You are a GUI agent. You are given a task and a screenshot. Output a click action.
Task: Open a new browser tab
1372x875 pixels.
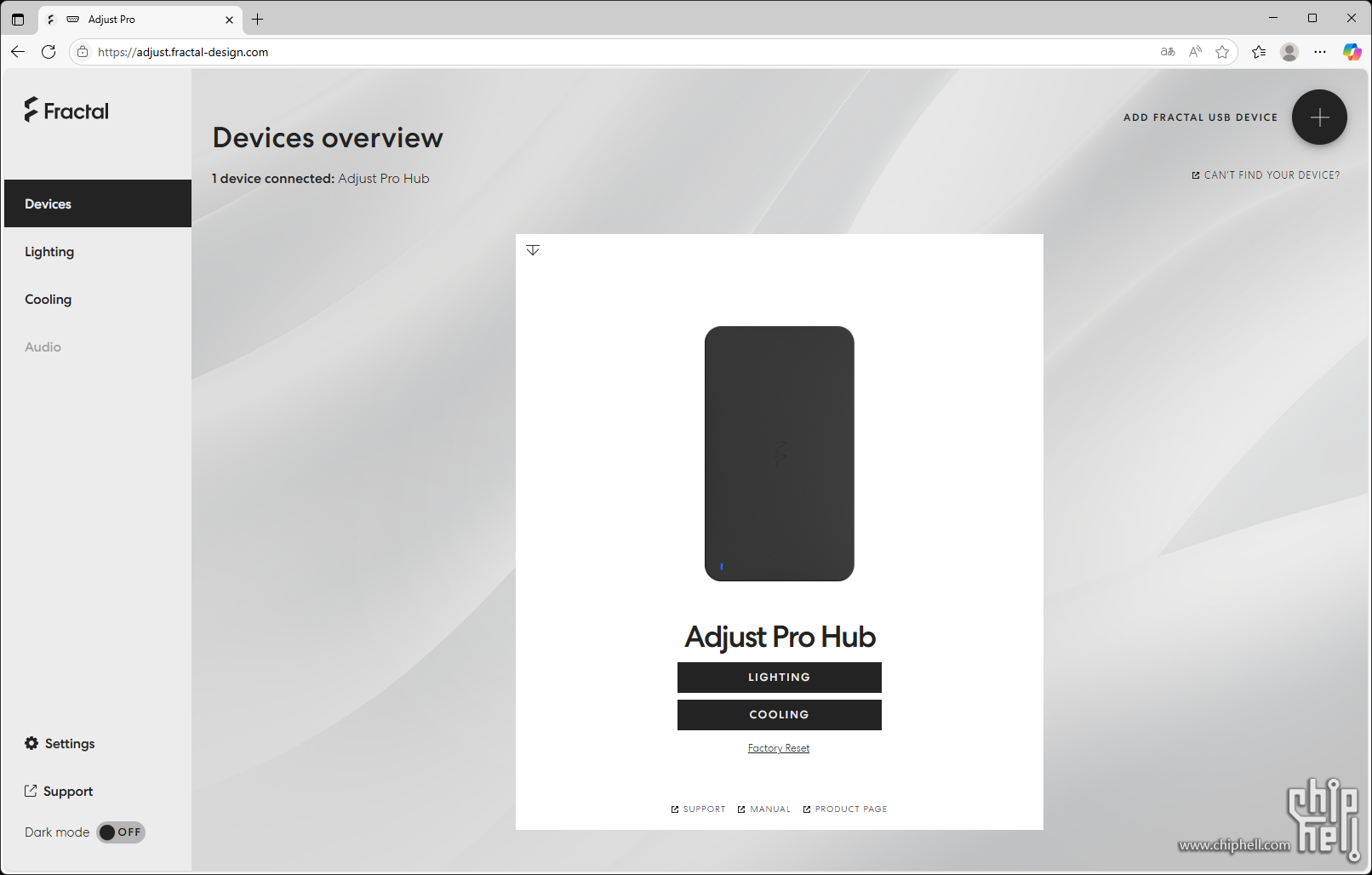pyautogui.click(x=258, y=19)
